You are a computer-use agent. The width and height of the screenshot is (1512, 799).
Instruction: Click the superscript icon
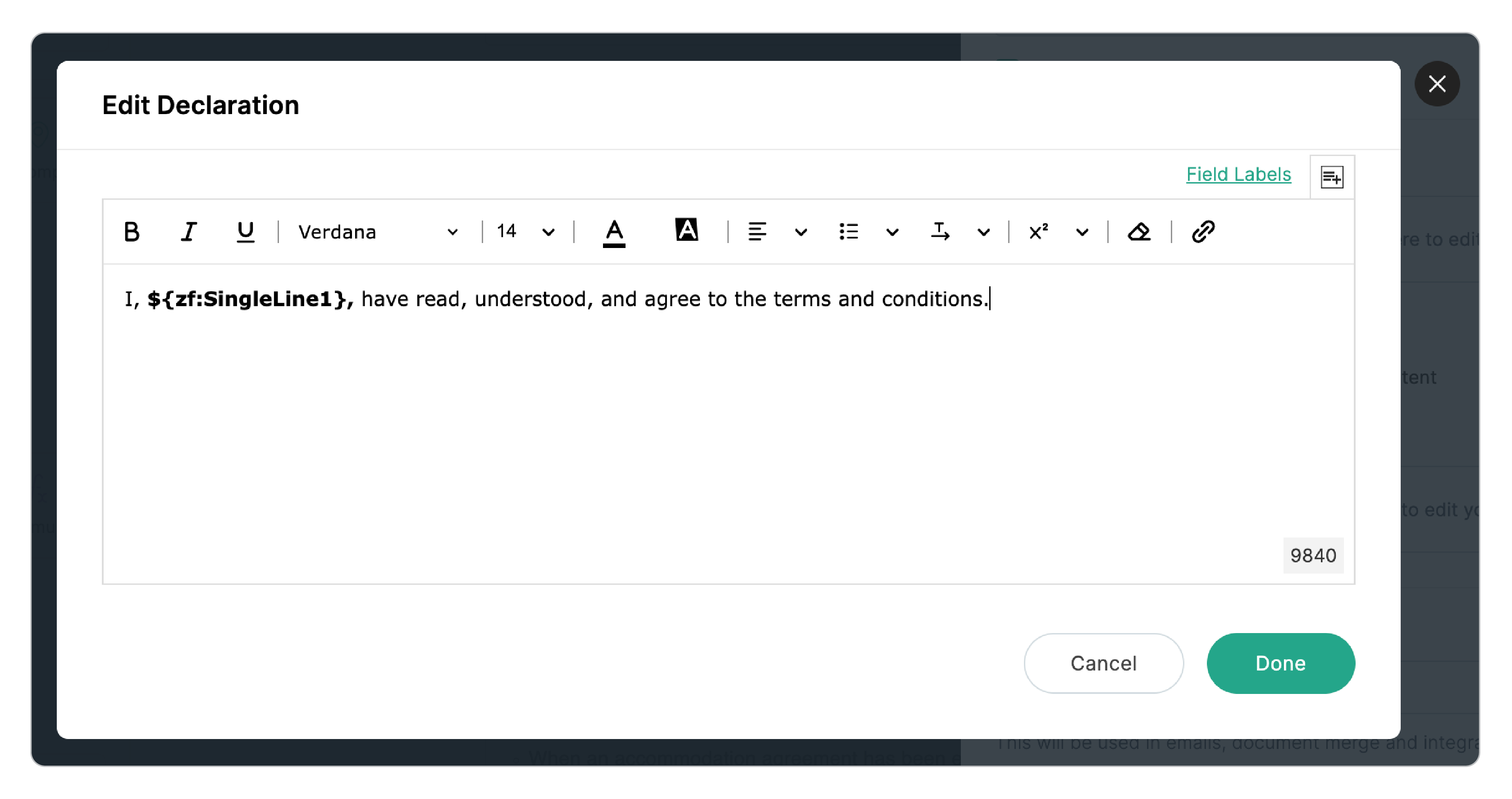tap(1038, 232)
